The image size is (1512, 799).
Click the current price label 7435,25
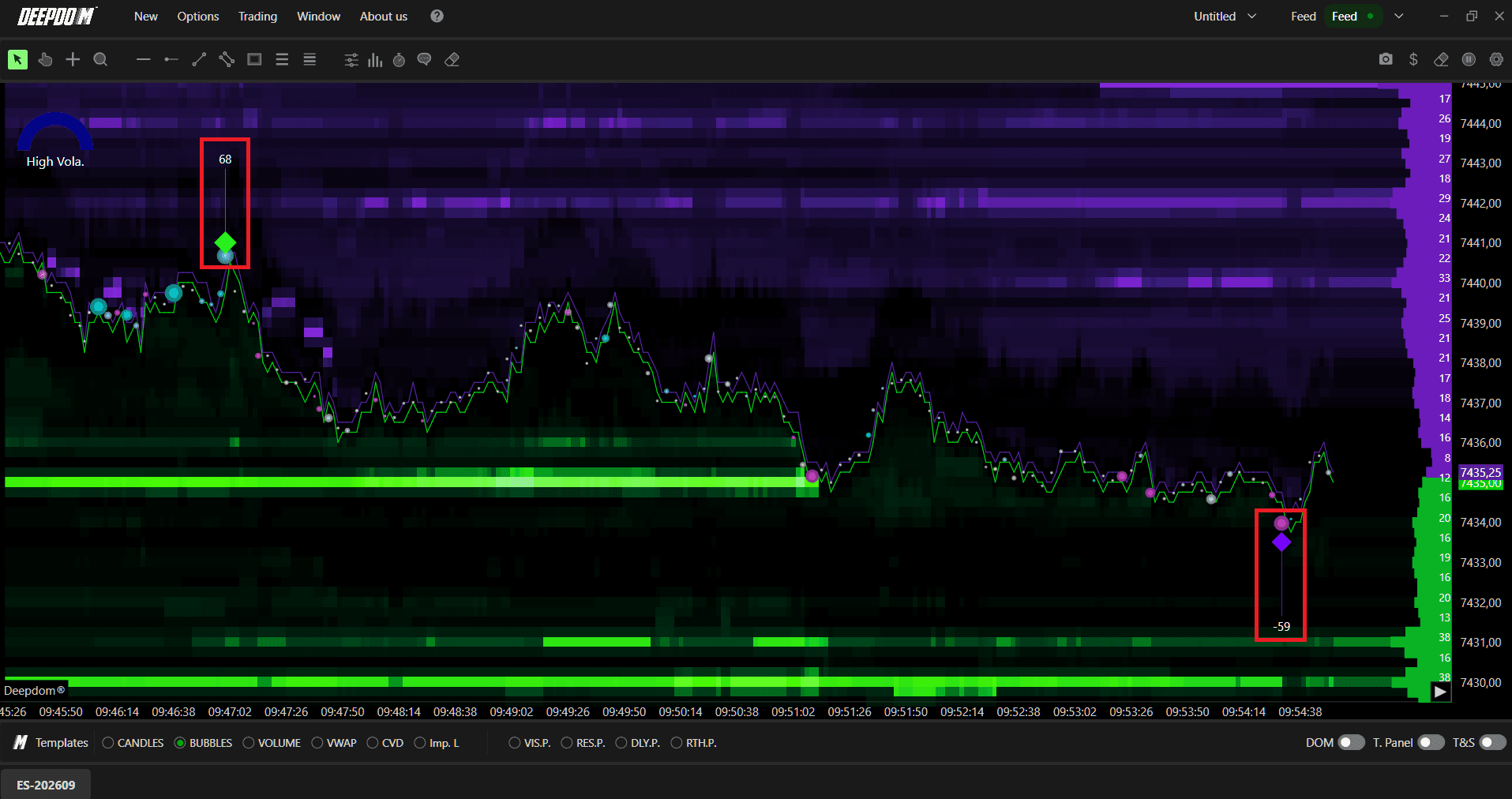point(1480,472)
